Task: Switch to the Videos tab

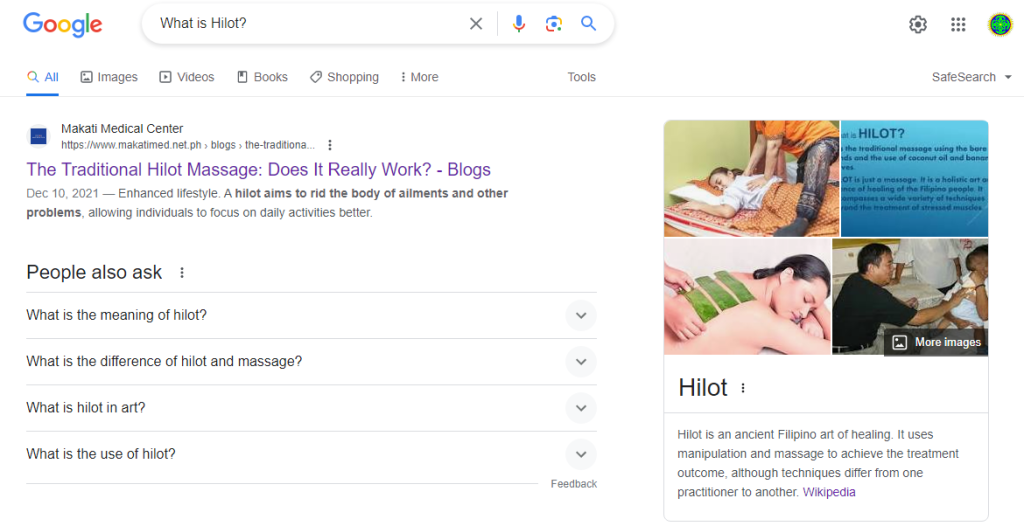Action: [x=187, y=77]
